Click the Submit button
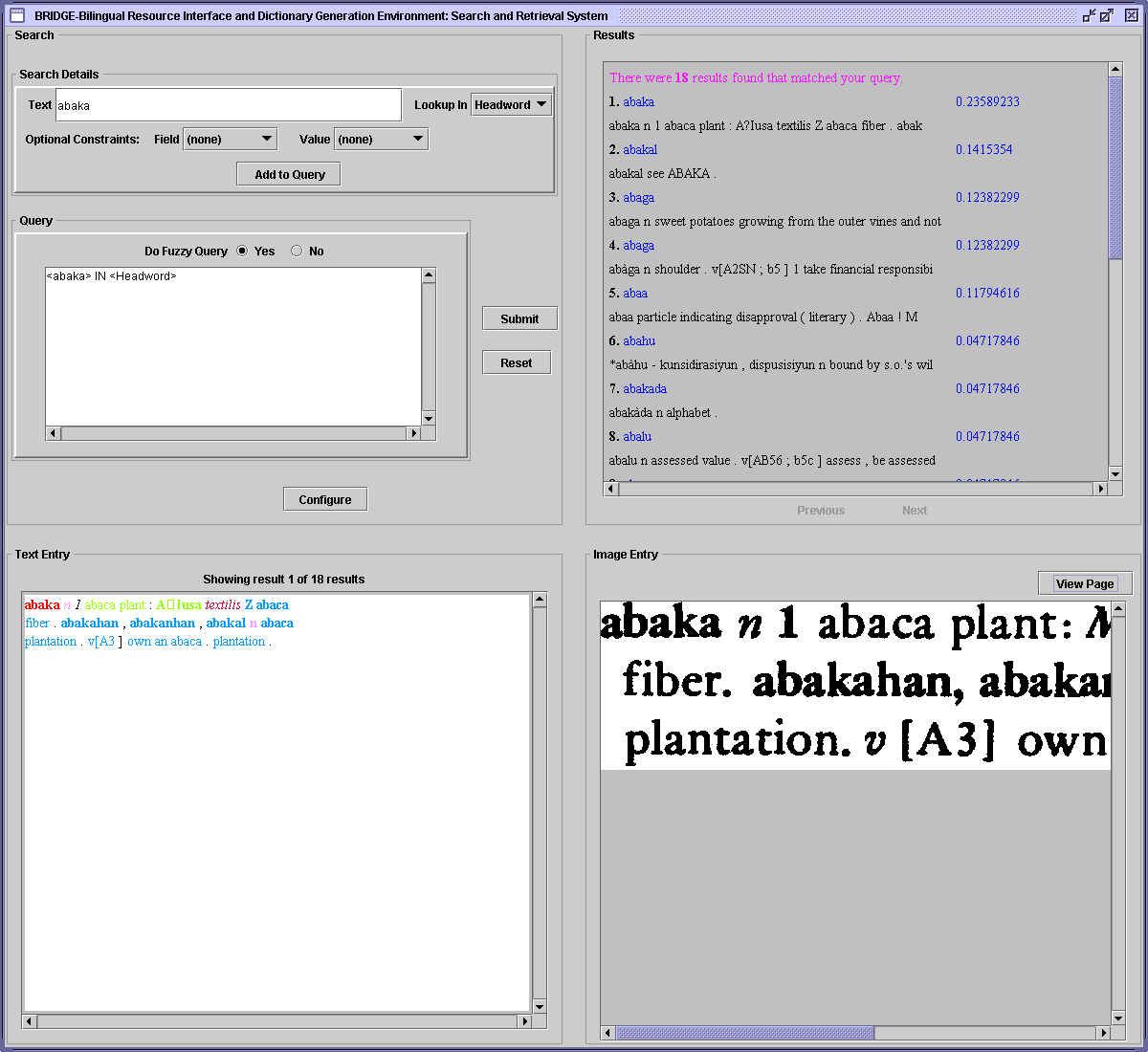Image resolution: width=1148 pixels, height=1052 pixels. tap(519, 318)
